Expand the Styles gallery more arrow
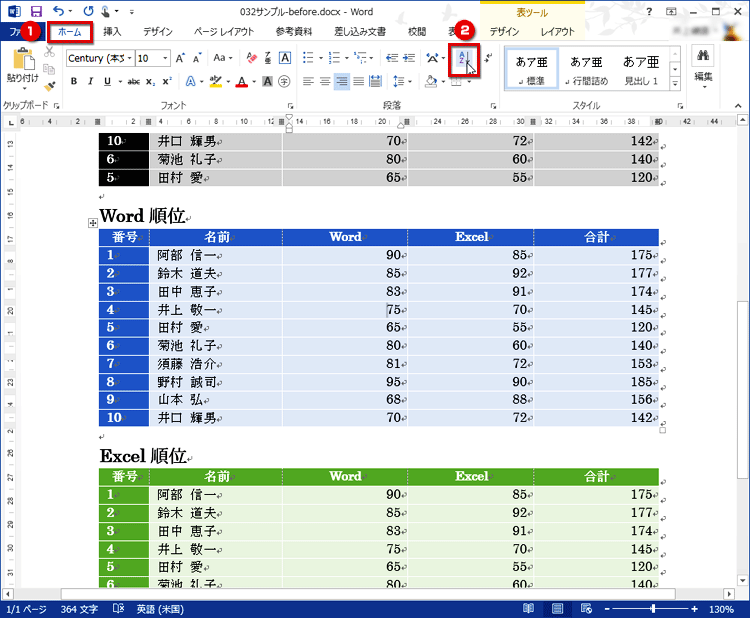The image size is (750, 618). point(675,84)
